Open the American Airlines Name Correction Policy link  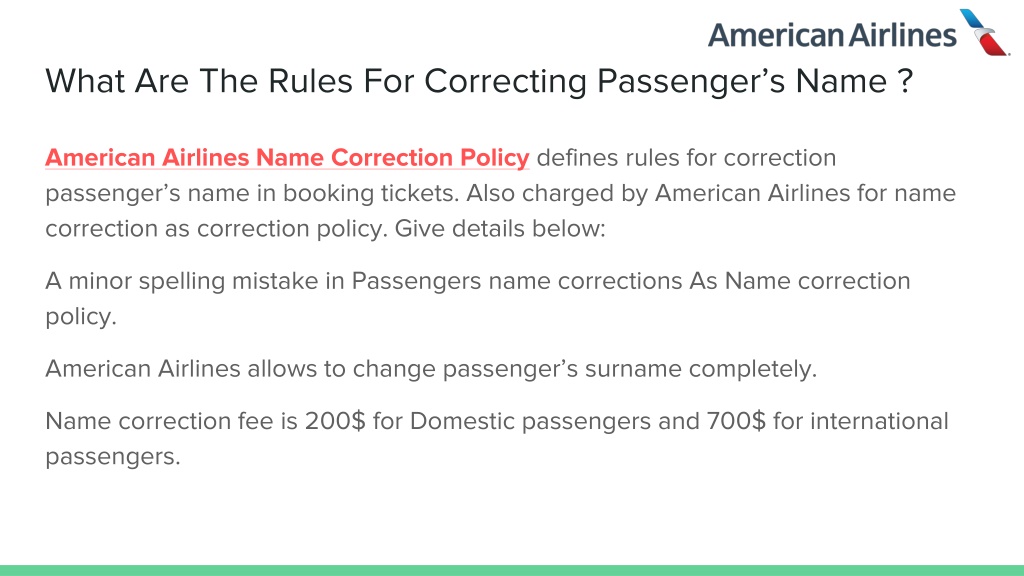(x=287, y=158)
